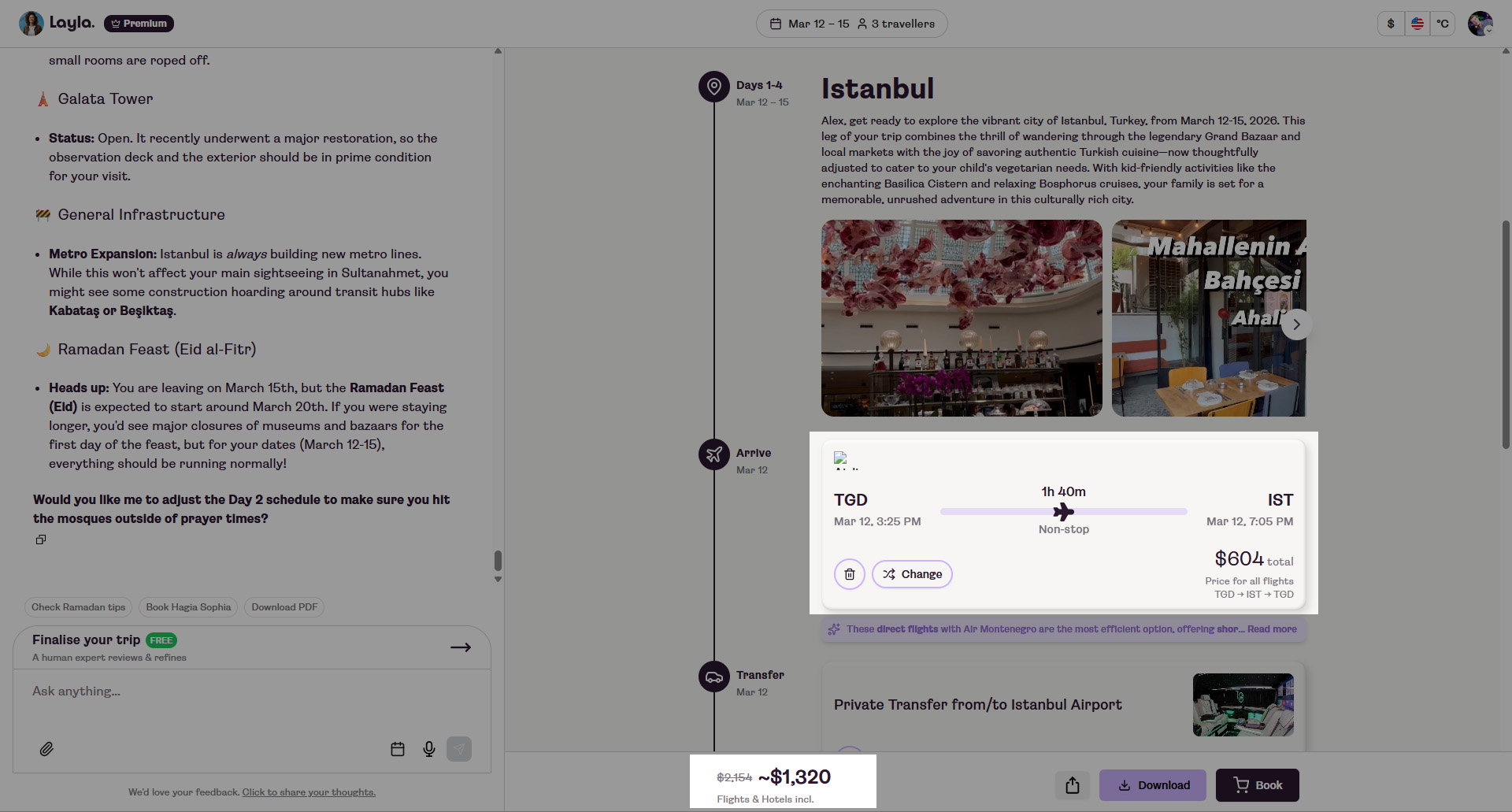Click the share itinerary icon
Screen dimensions: 1512x812
[x=1072, y=785]
